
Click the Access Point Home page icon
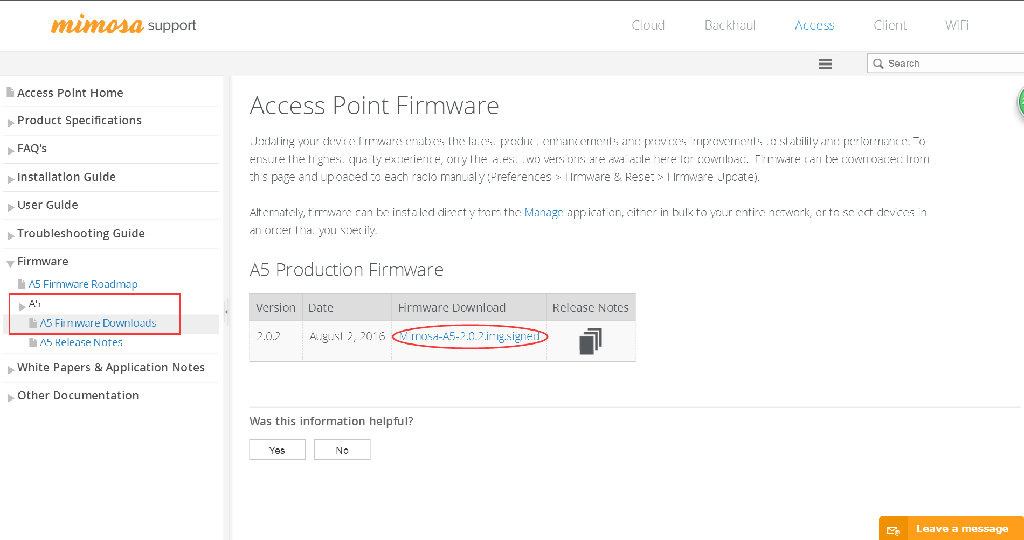10,93
